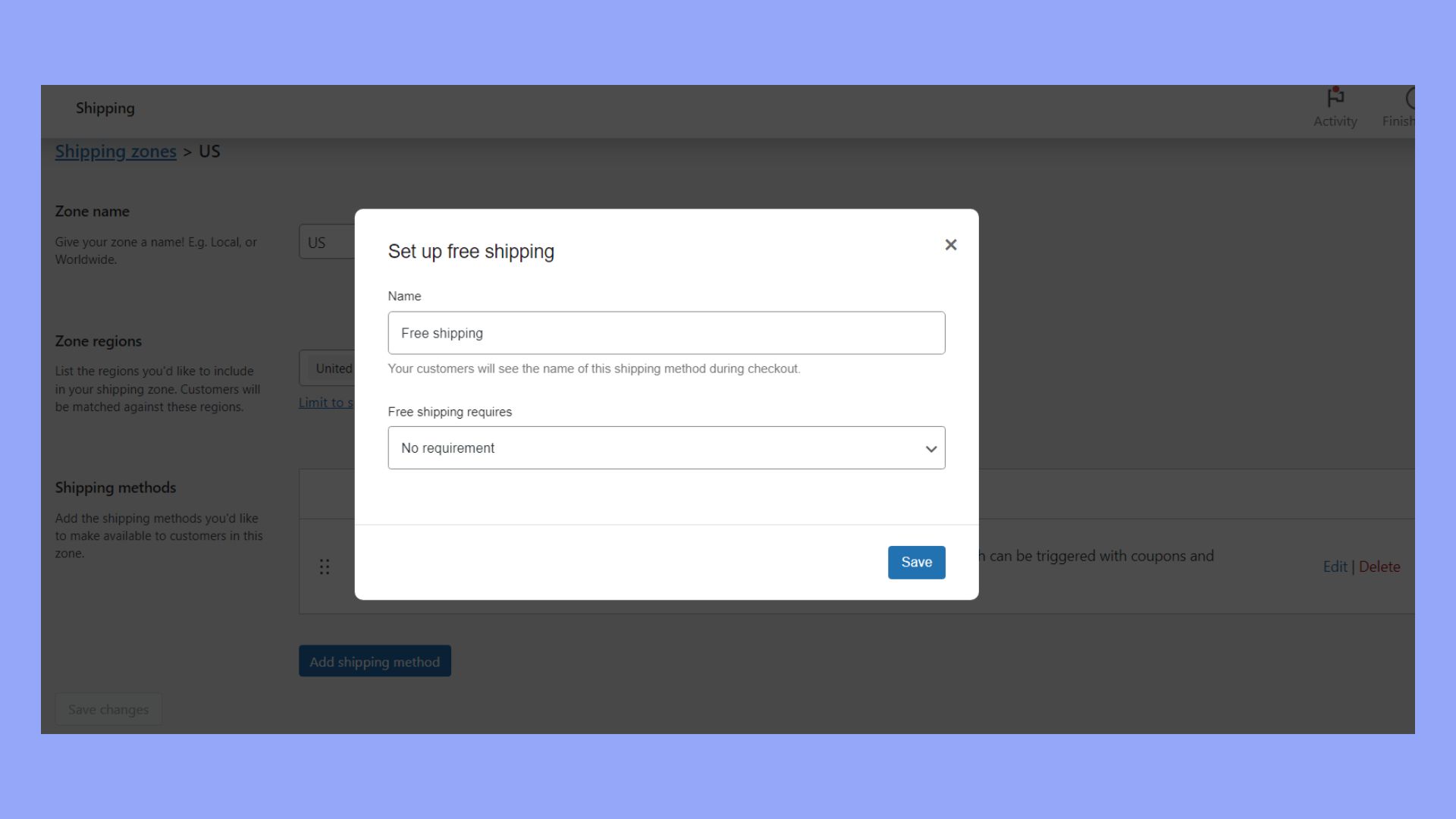The image size is (1456, 819).
Task: Open the Limit to specific codes link
Action: tap(326, 402)
